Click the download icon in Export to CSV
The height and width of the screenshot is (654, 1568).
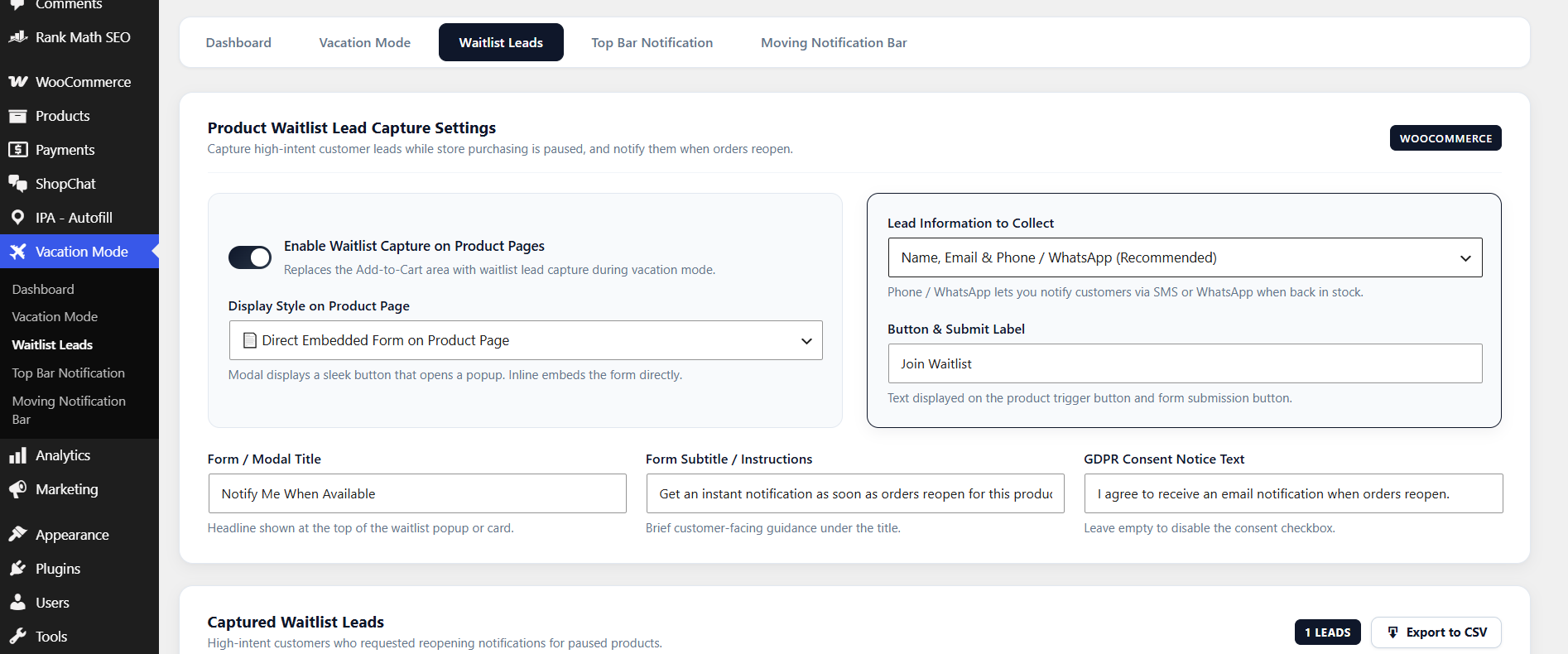coord(1392,632)
